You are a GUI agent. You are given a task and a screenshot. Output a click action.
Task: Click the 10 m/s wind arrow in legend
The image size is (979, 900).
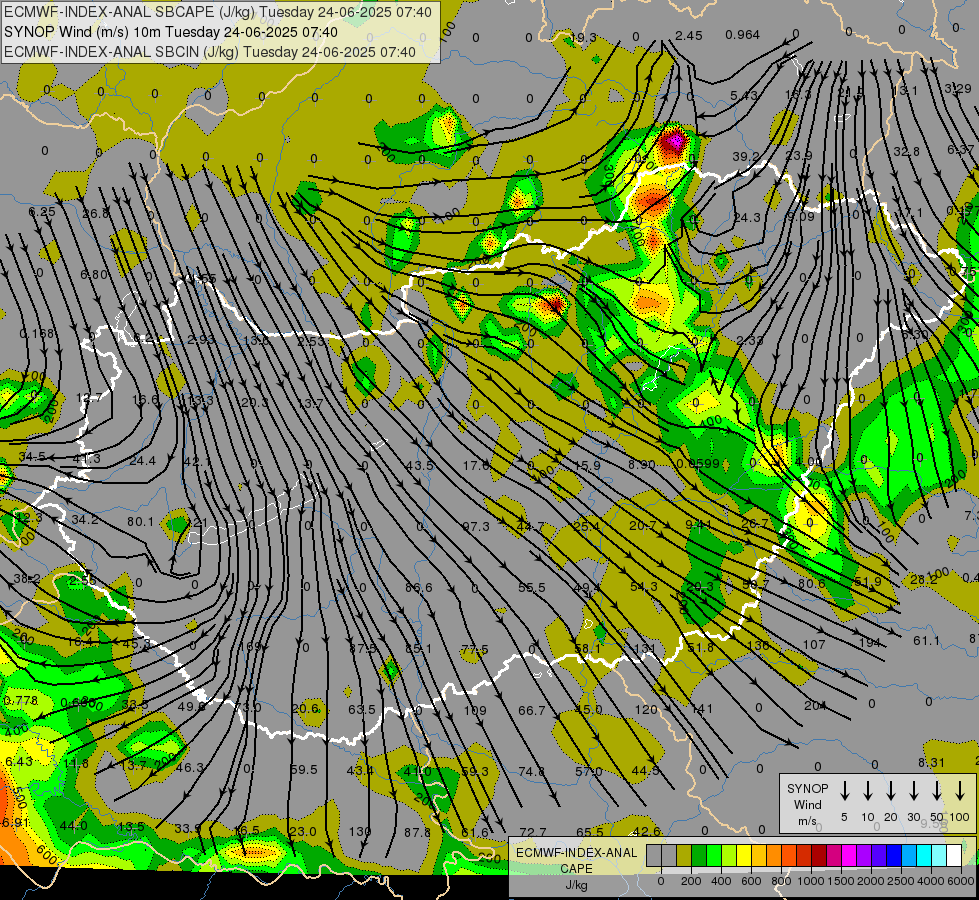[x=868, y=791]
